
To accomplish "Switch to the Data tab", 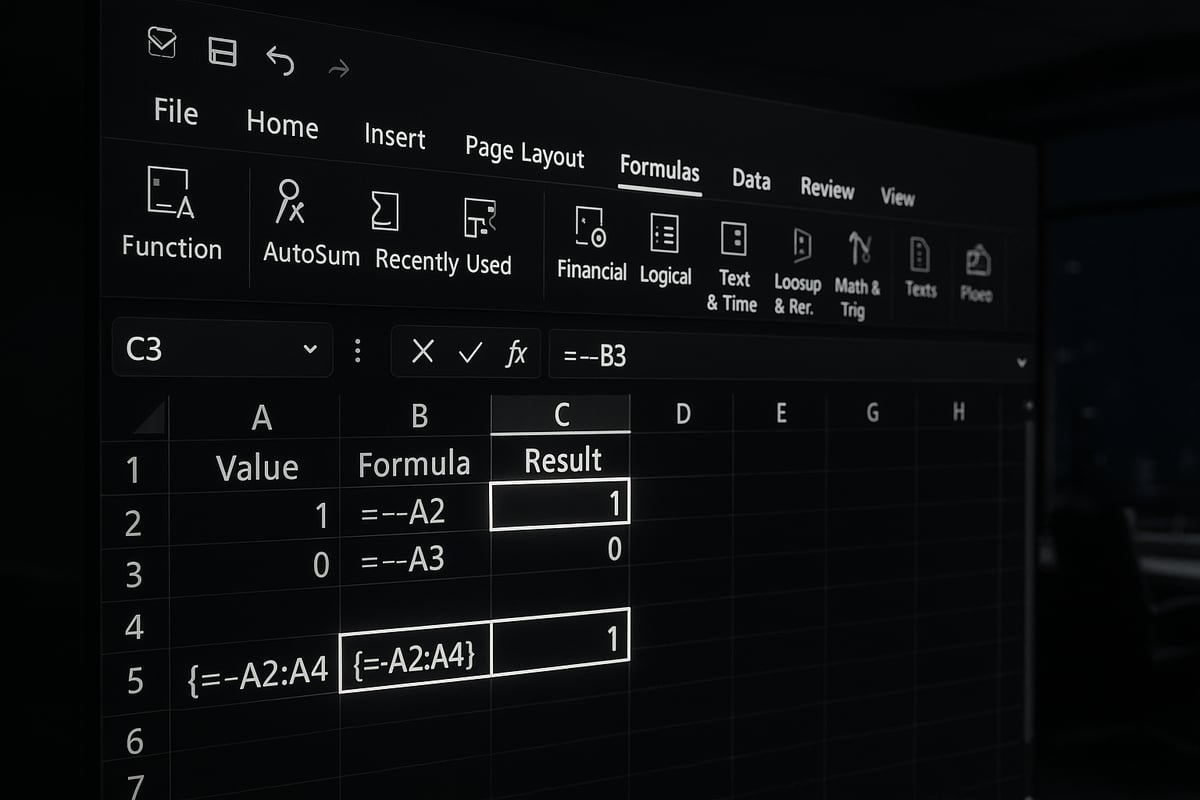I will [x=750, y=179].
